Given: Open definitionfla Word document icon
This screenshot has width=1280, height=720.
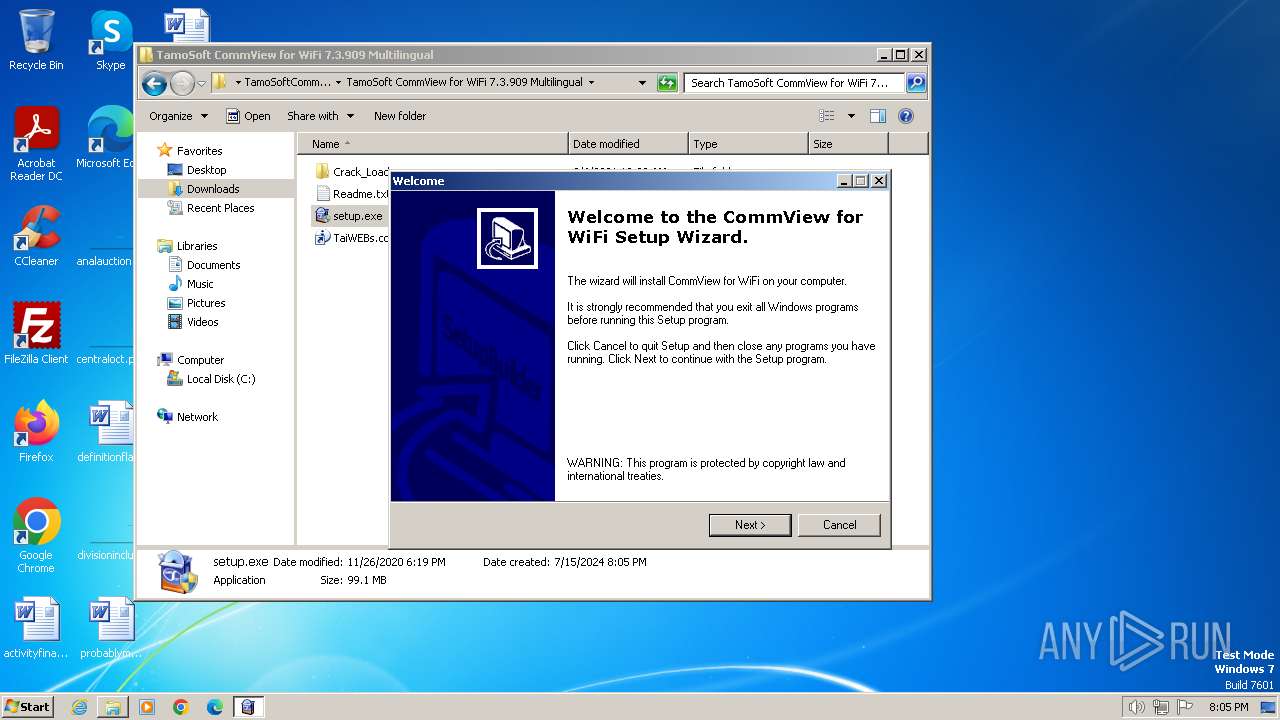Looking at the screenshot, I should click(x=106, y=432).
